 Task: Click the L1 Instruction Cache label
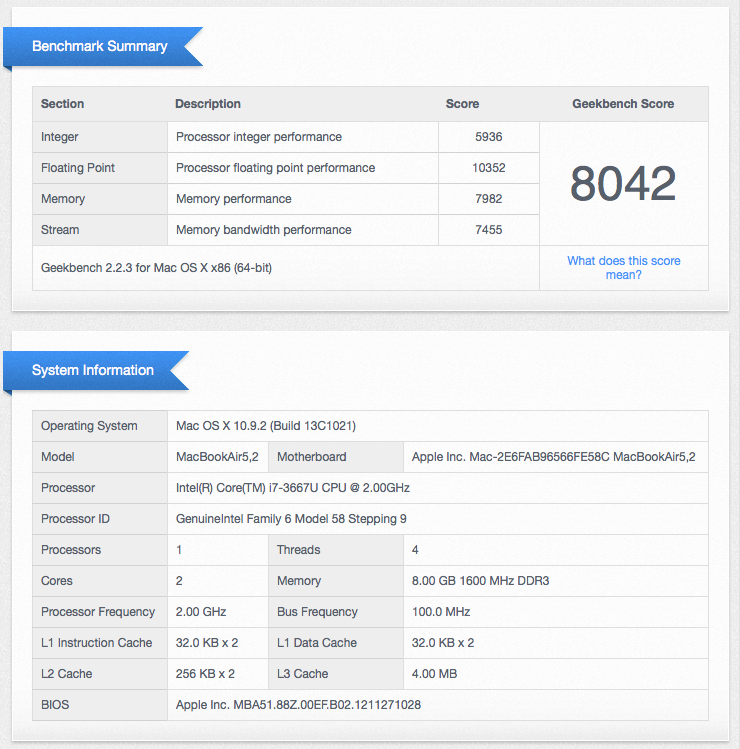(x=97, y=643)
